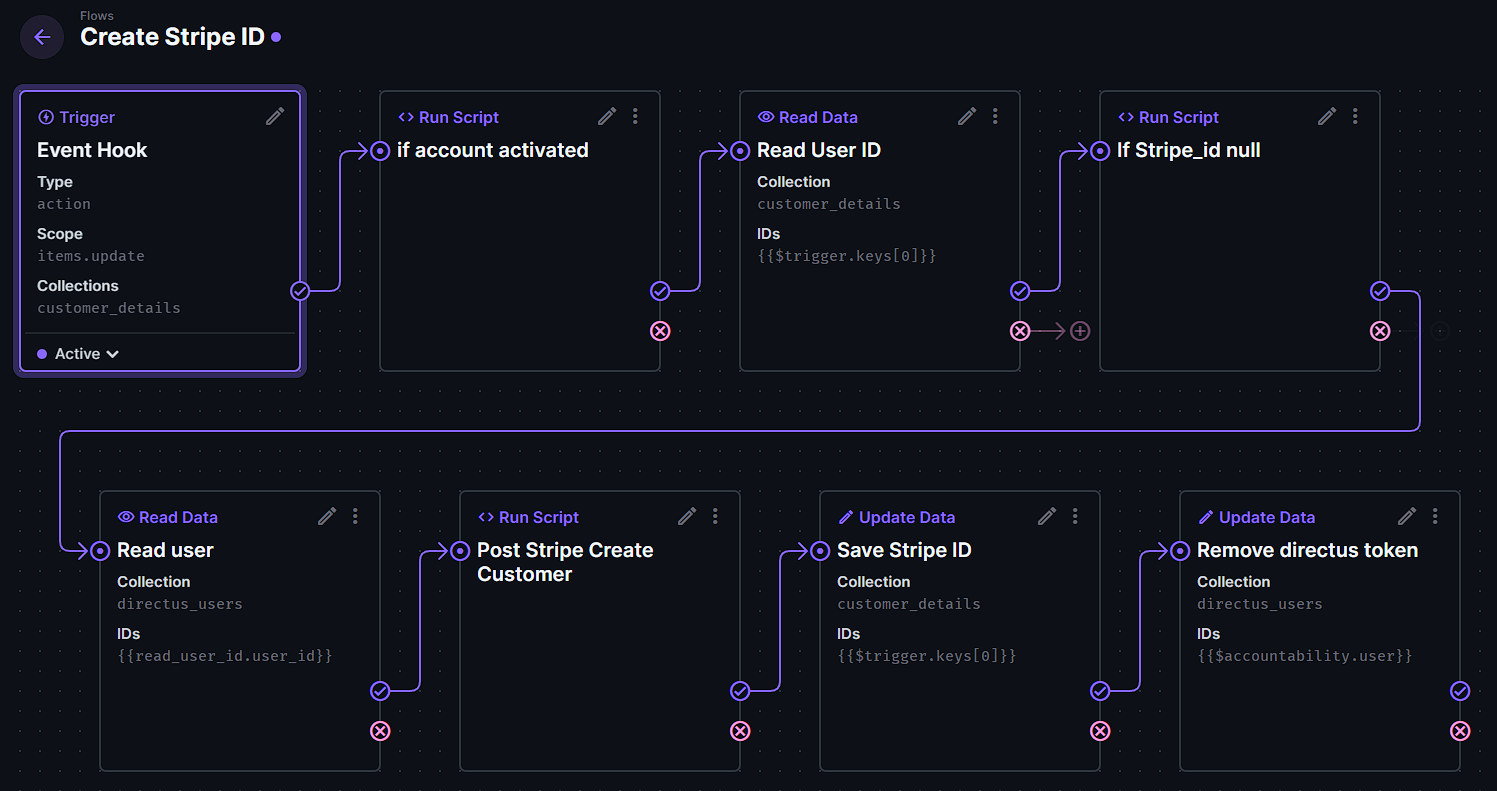Open edit for Read user operation
Image resolution: width=1497 pixels, height=791 pixels.
pyautogui.click(x=327, y=517)
